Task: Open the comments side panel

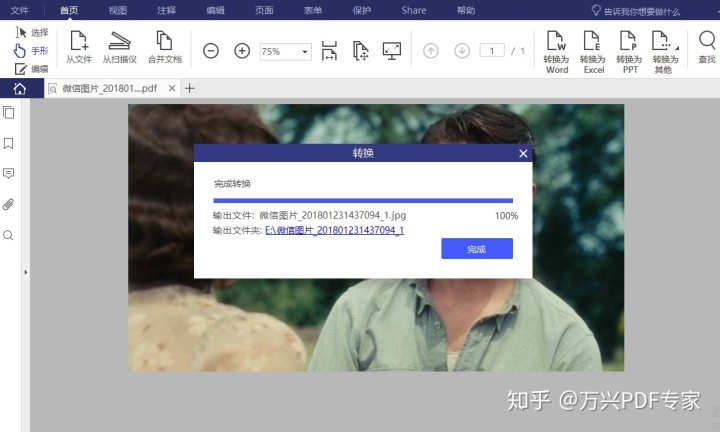Action: [x=8, y=174]
